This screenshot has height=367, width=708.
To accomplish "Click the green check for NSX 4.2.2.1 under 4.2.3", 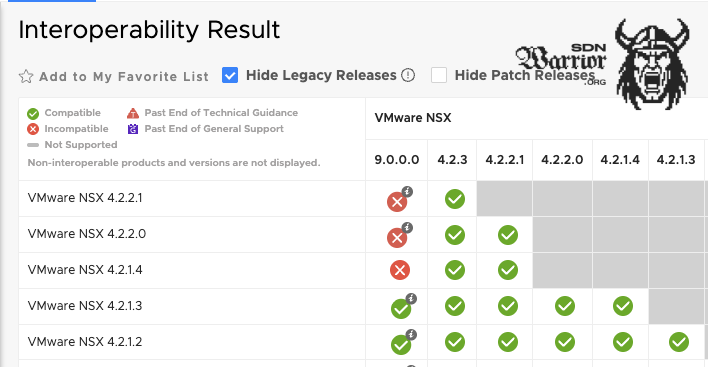I will pyautogui.click(x=455, y=199).
